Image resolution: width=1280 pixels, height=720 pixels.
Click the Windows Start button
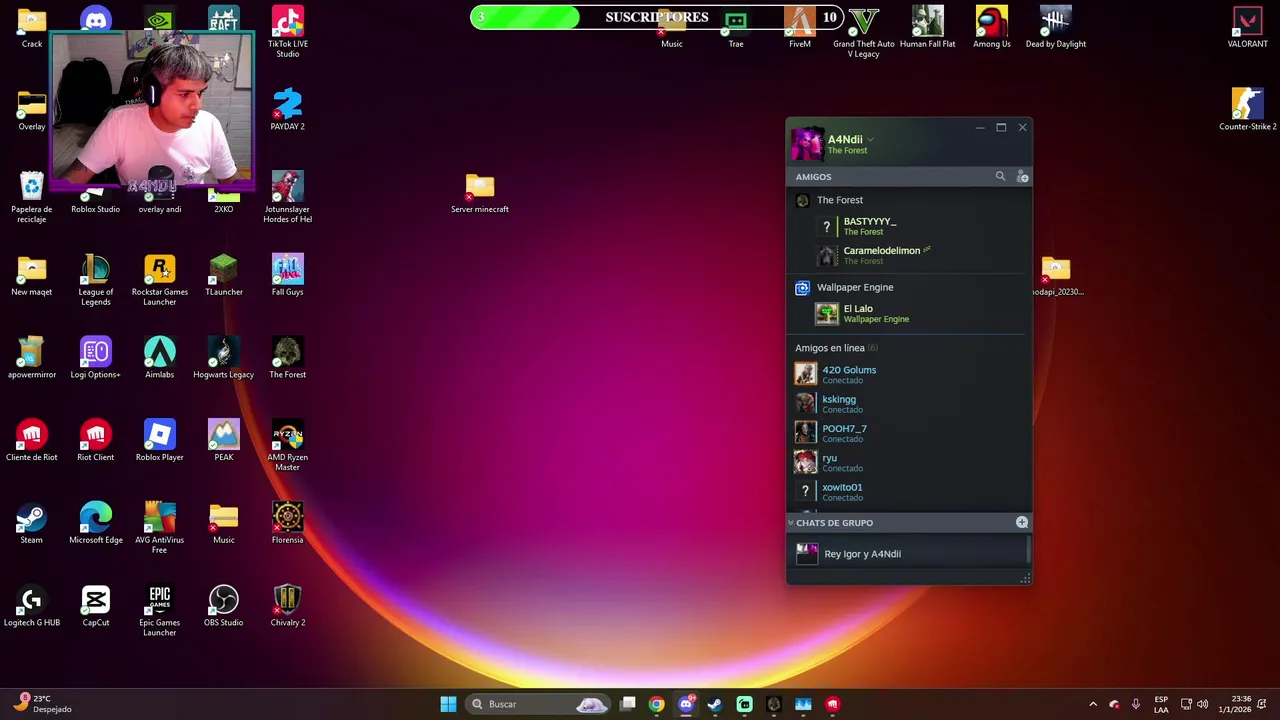click(x=448, y=704)
